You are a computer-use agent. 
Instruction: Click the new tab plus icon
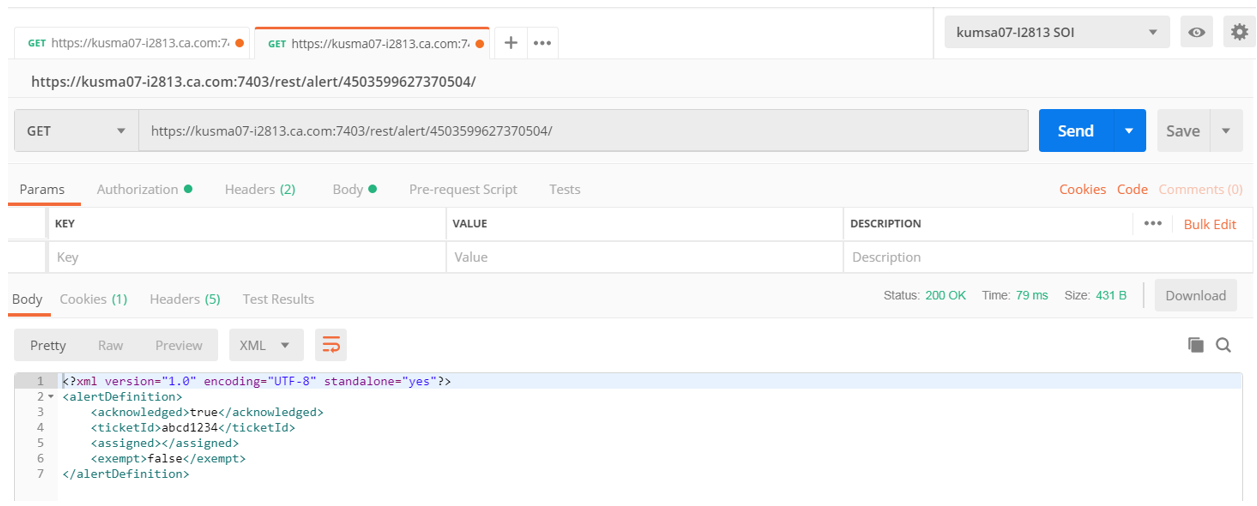(x=510, y=43)
